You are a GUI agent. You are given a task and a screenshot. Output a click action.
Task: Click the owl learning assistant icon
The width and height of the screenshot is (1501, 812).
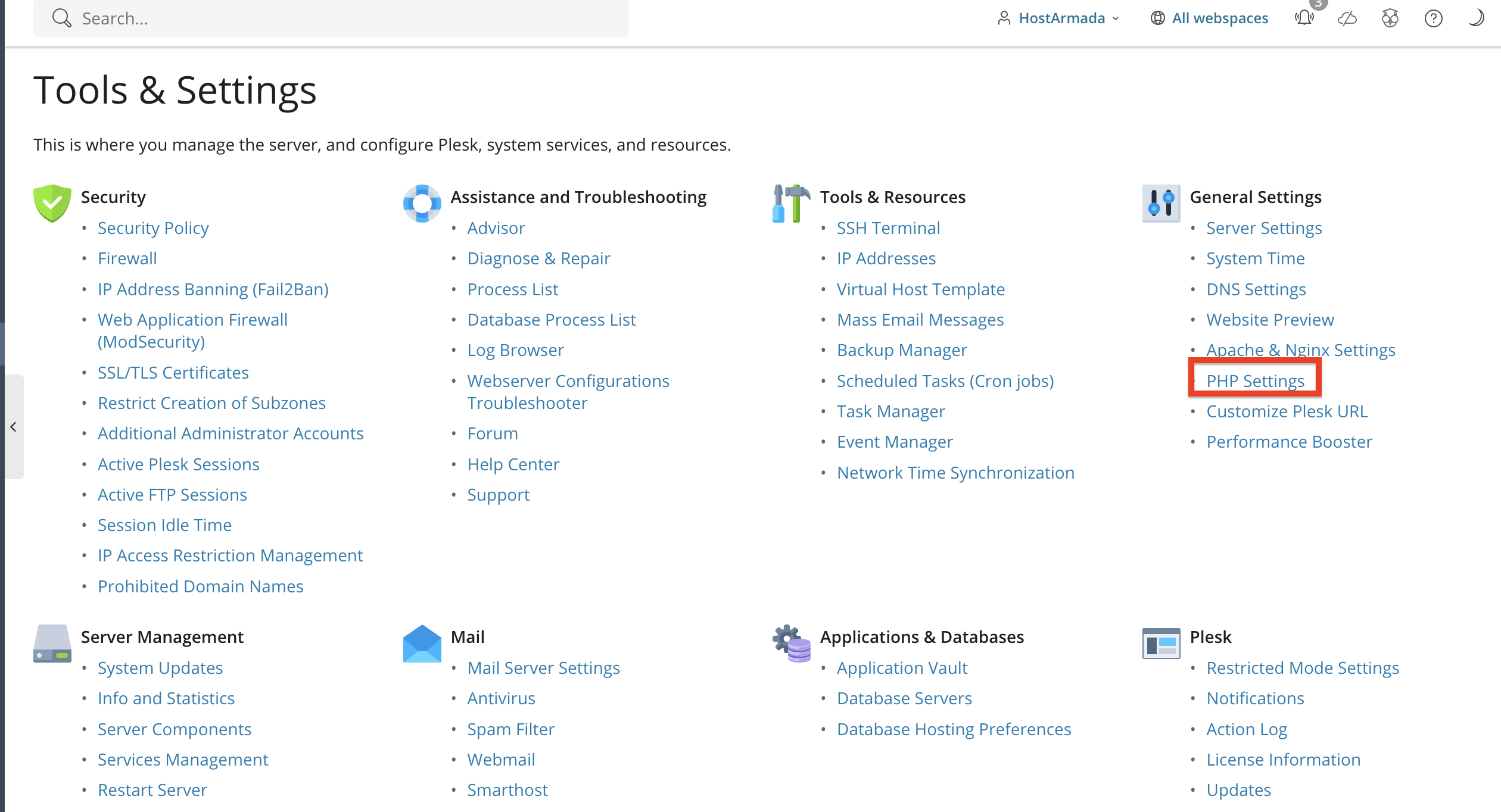(x=1390, y=18)
